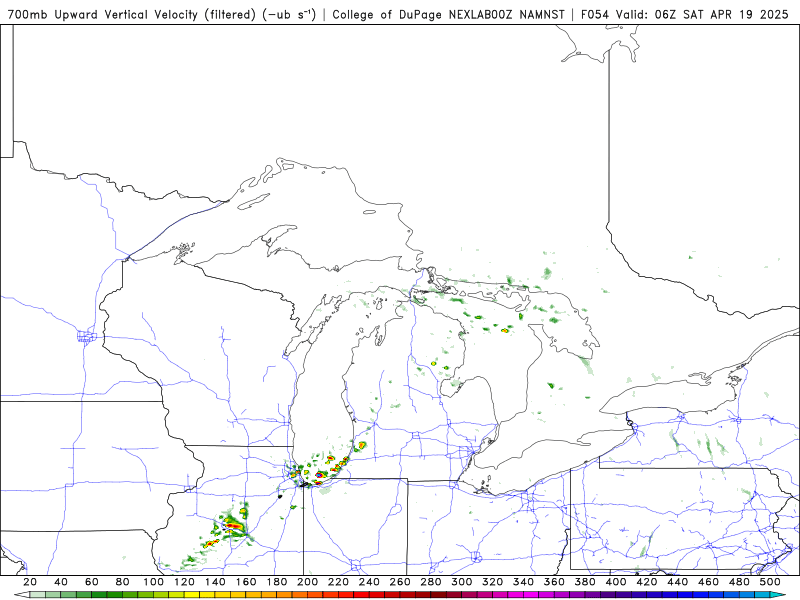Click the colorbar label "340"
Screen dimensions: 800x600
(523, 582)
